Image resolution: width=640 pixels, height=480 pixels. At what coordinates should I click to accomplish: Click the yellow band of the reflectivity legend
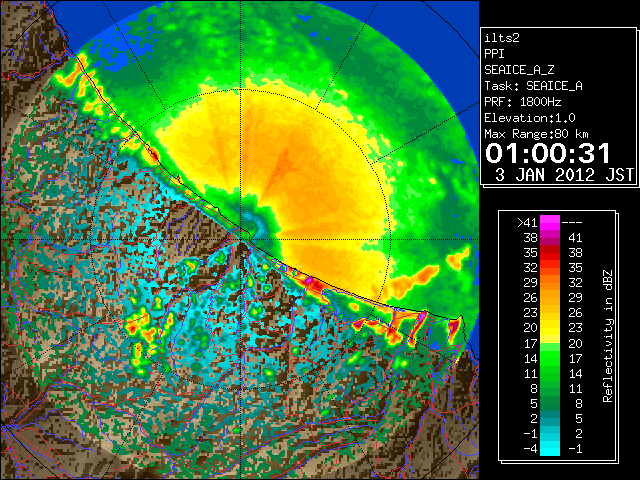550,328
